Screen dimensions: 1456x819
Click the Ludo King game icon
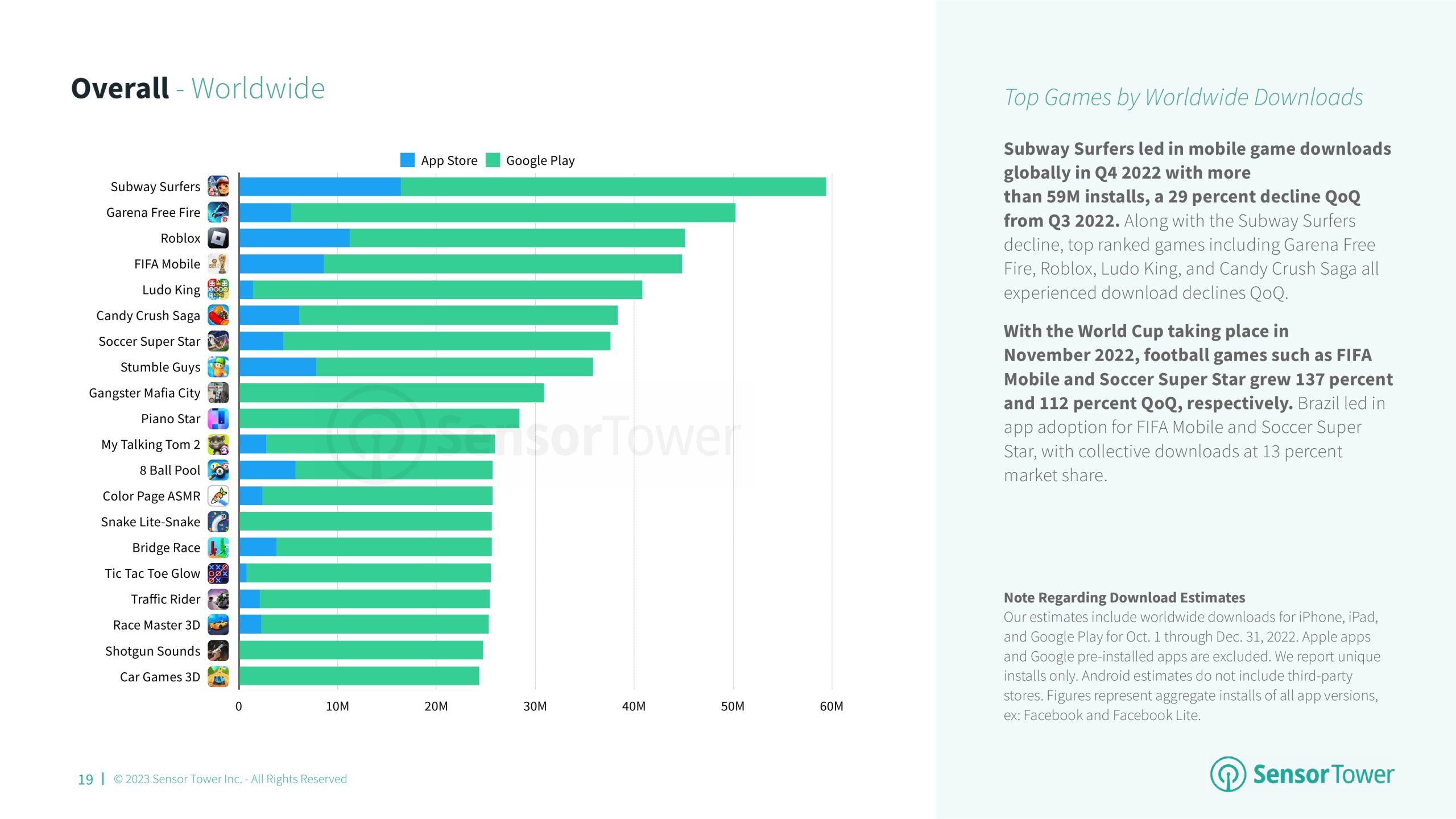click(x=218, y=289)
